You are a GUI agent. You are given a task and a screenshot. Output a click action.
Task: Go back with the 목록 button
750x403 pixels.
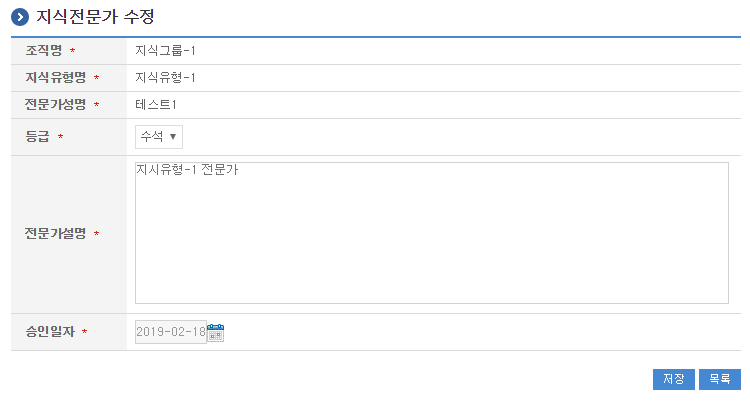[x=719, y=379]
